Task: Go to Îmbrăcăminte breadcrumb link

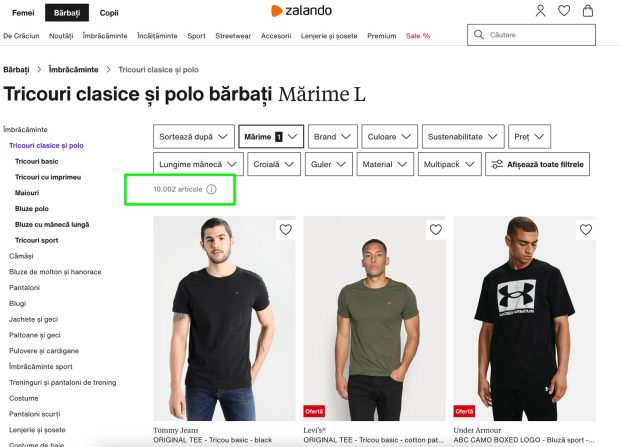Action: 74,70
